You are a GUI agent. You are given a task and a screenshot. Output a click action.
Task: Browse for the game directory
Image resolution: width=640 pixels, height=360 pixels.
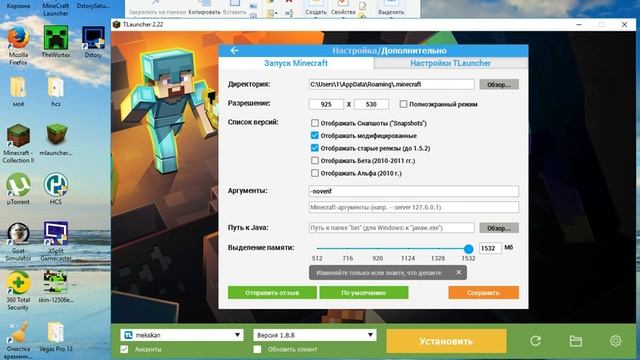pyautogui.click(x=499, y=84)
